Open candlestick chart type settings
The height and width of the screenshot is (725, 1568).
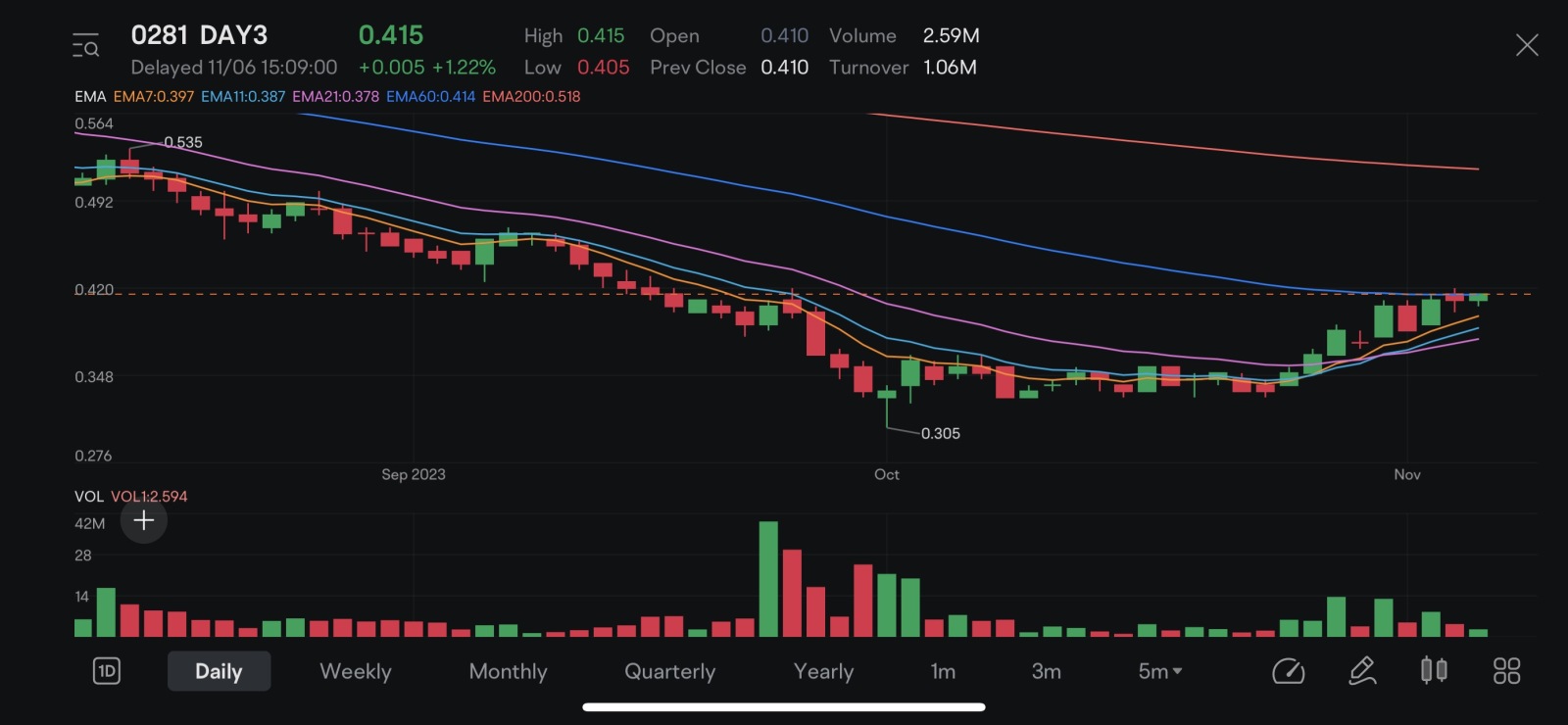tap(1434, 670)
